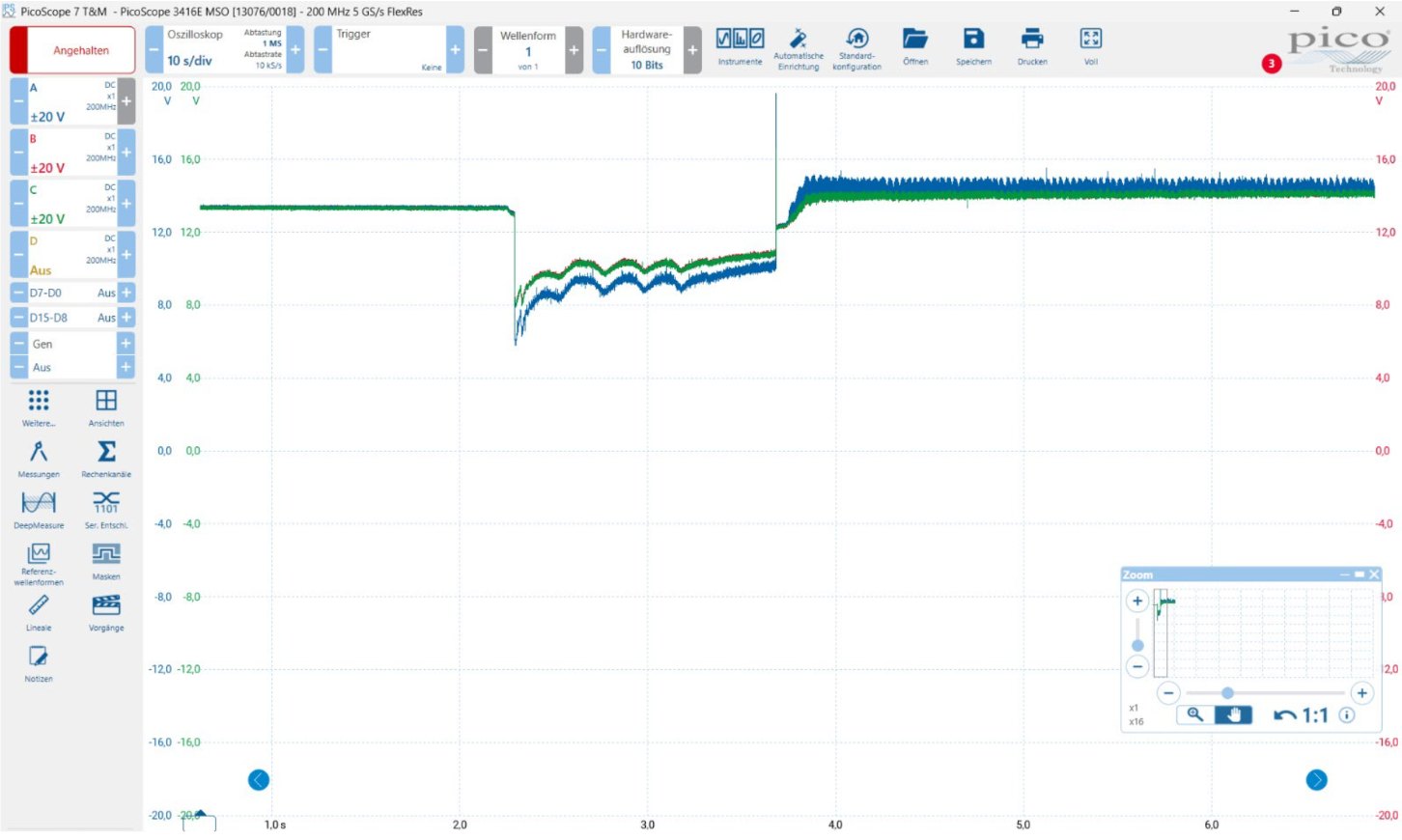The width and height of the screenshot is (1402, 840).
Task: Increase timebase with 10 s/div plus button
Action: tap(295, 50)
